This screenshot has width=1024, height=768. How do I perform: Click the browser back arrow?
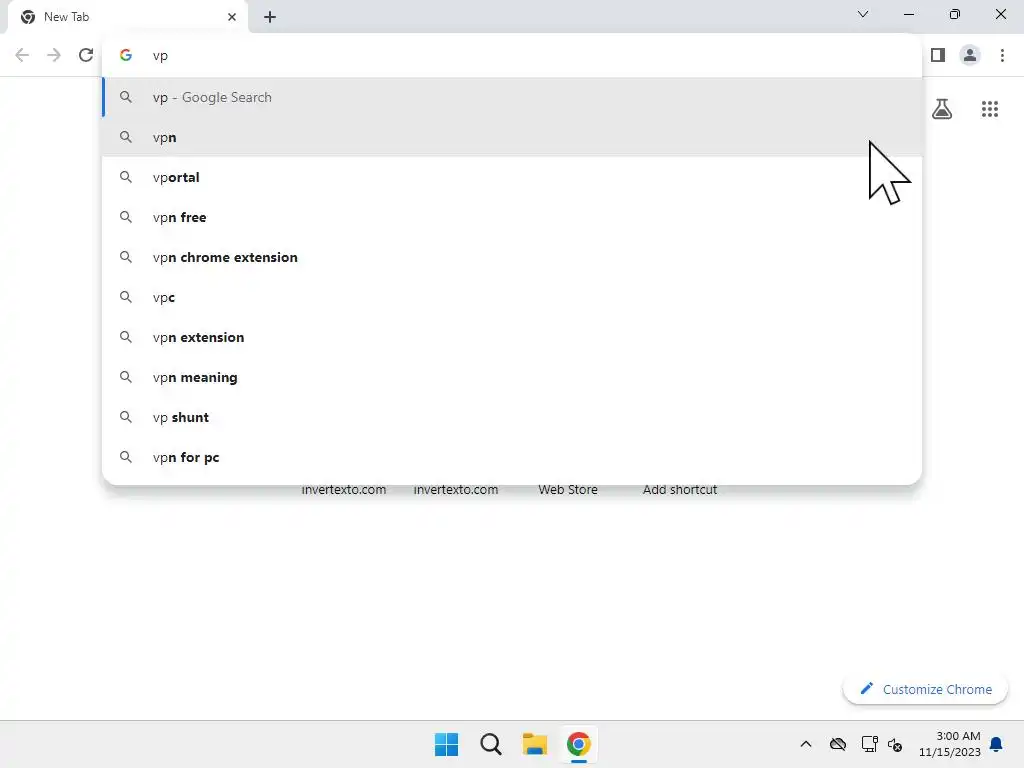22,55
